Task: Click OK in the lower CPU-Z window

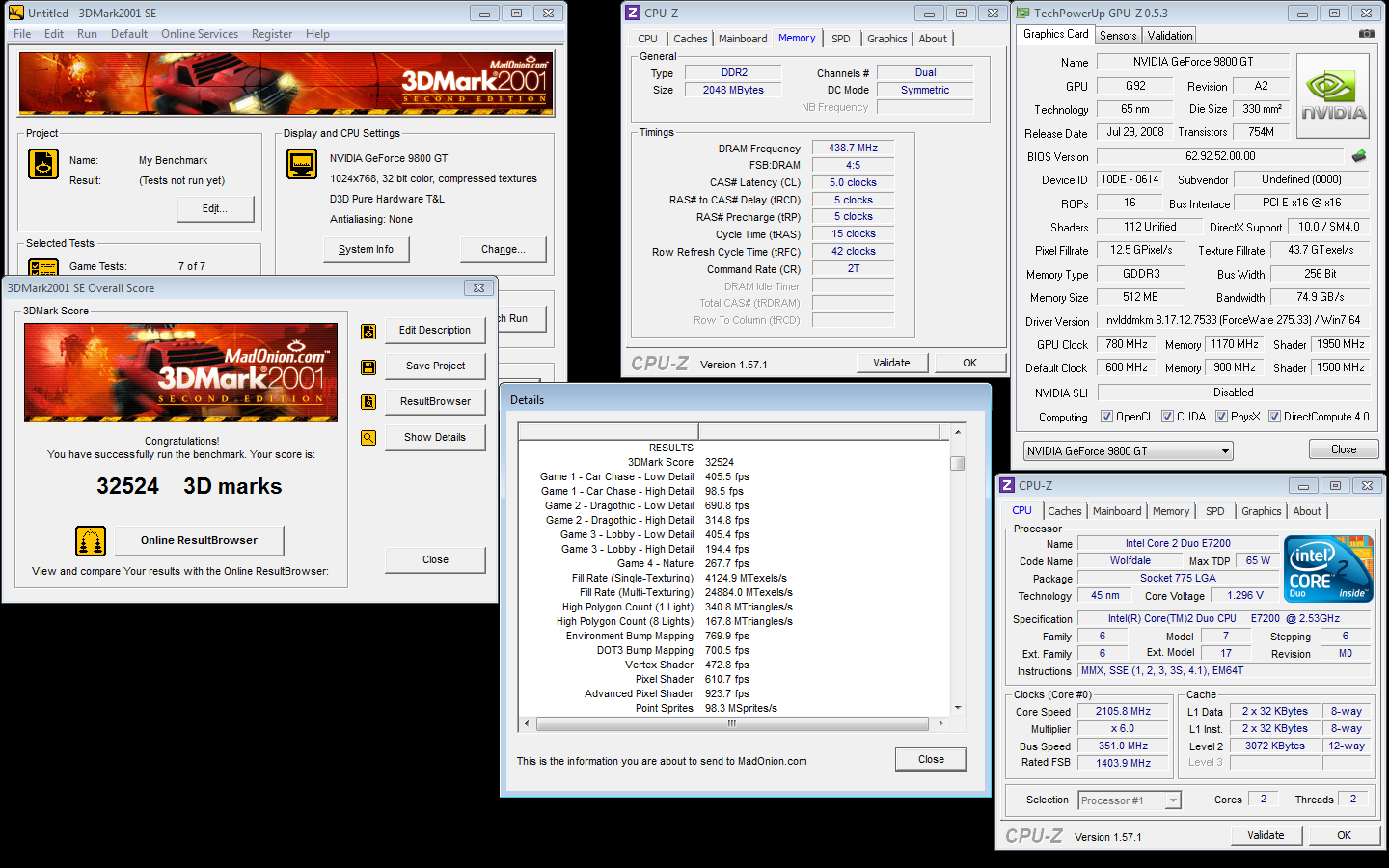Action: [x=1344, y=835]
